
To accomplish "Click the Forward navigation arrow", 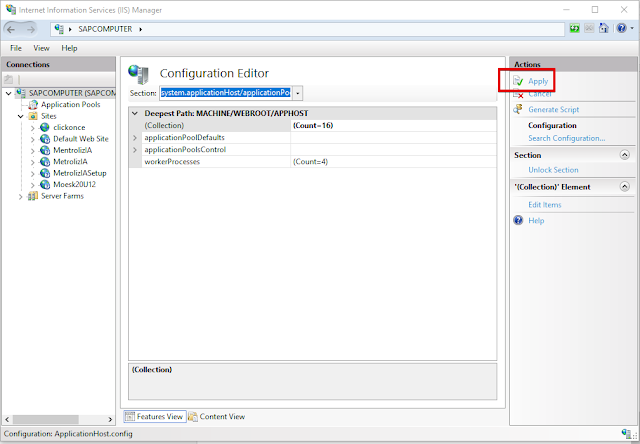I will click(31, 29).
